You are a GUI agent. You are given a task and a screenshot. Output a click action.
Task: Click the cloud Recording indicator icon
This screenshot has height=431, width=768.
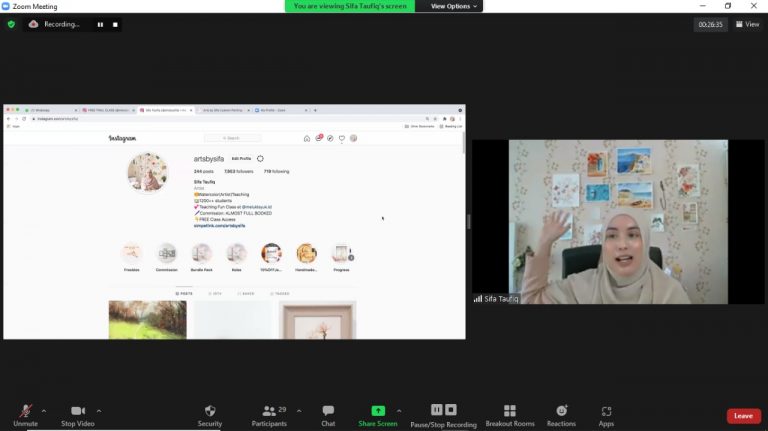point(33,24)
